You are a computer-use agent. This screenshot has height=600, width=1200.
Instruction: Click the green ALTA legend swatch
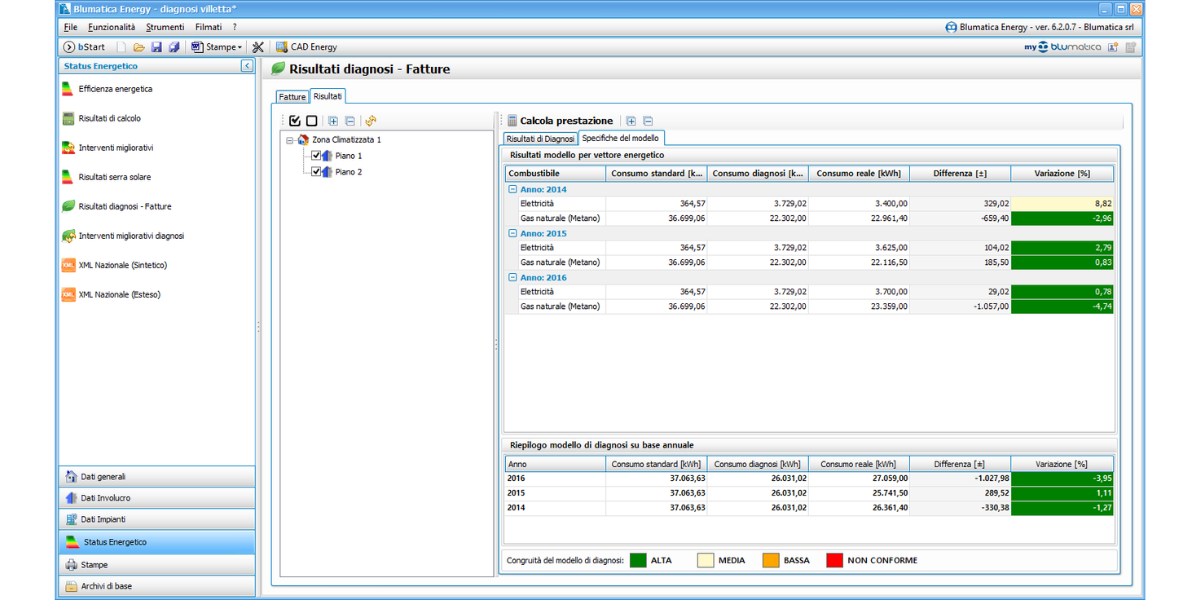coord(637,560)
